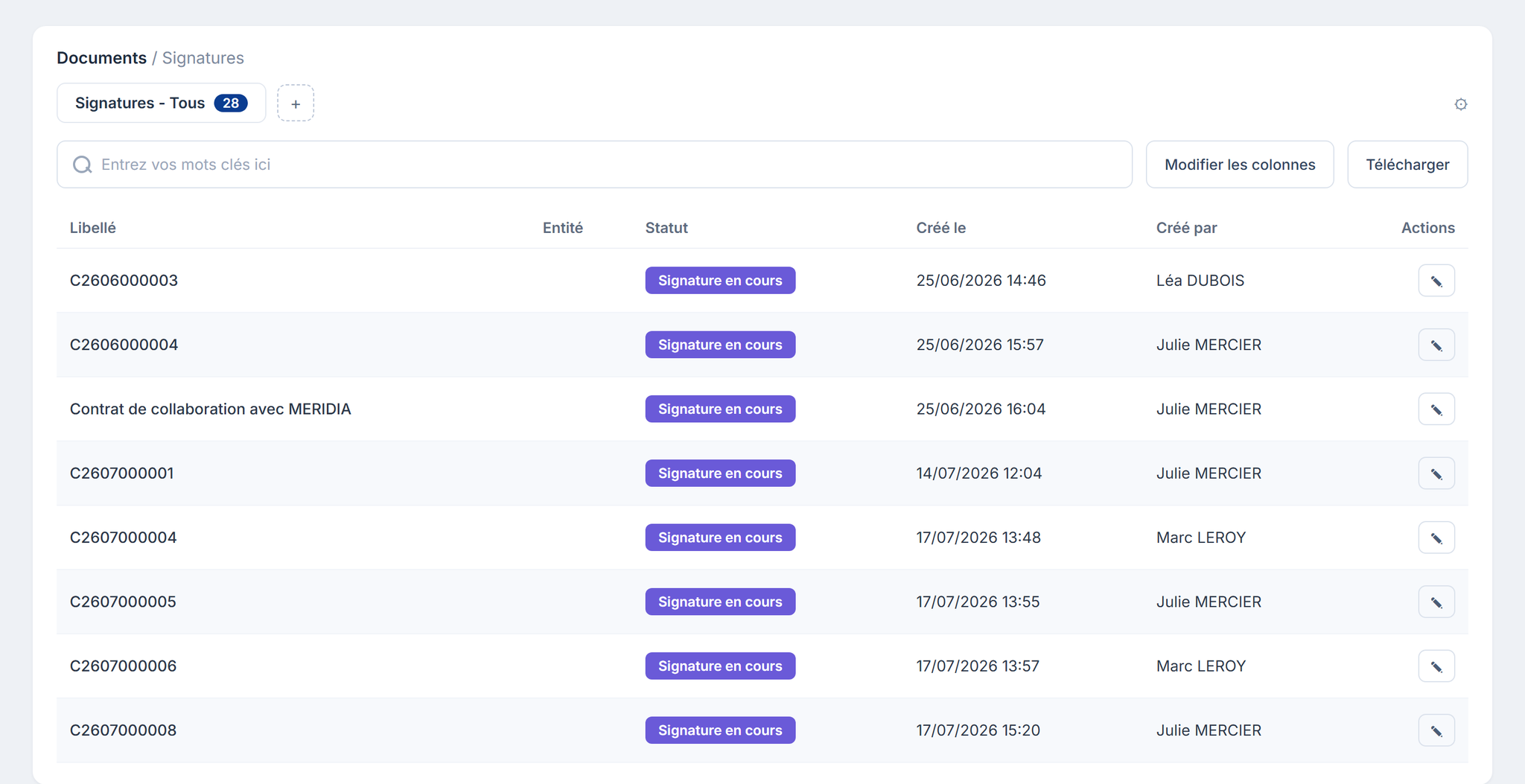Open the settings gear icon
Screen dimensions: 1525x784
[x=1460, y=104]
